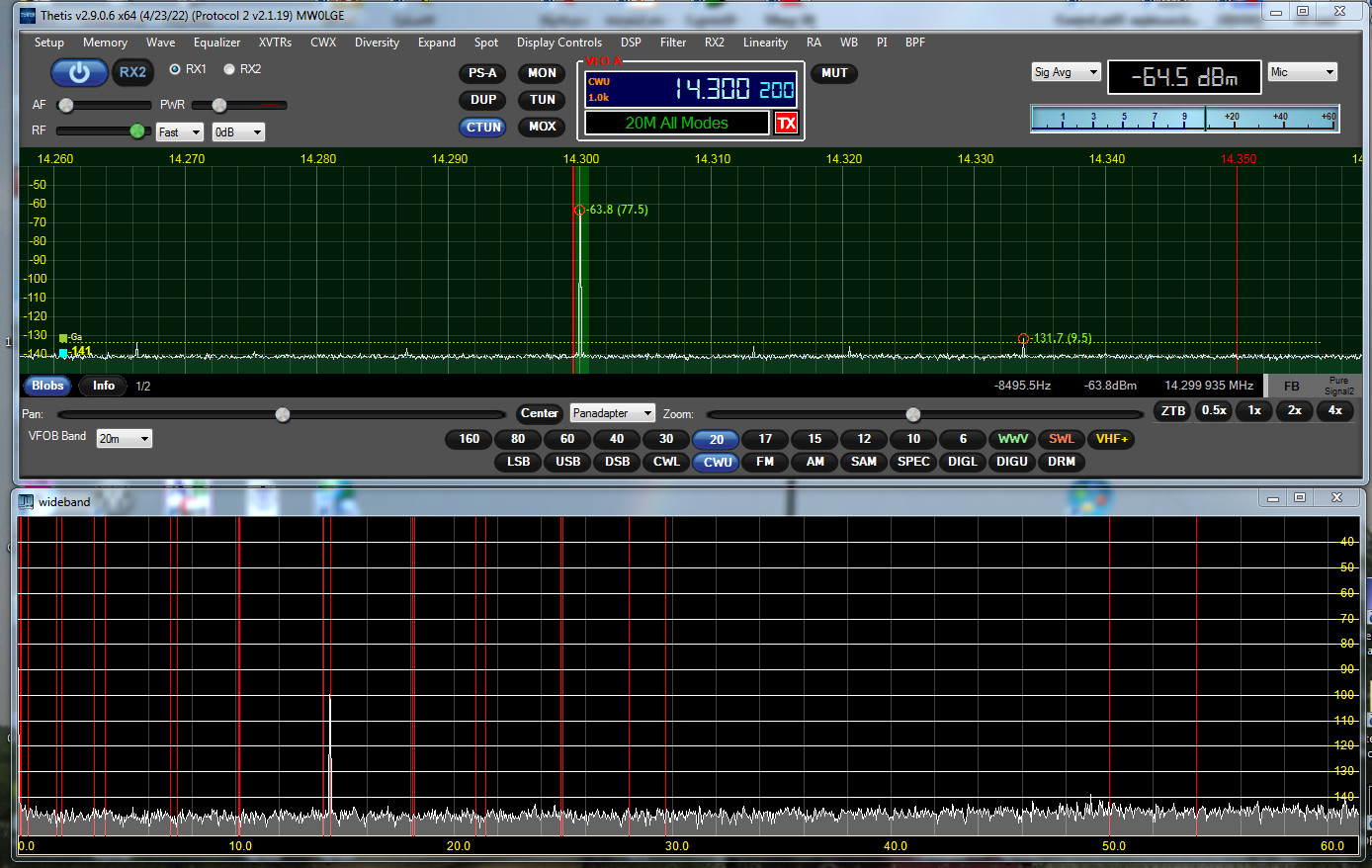Screen dimensions: 1372x868
Task: Set zoom to 0.5x
Action: click(x=1214, y=411)
